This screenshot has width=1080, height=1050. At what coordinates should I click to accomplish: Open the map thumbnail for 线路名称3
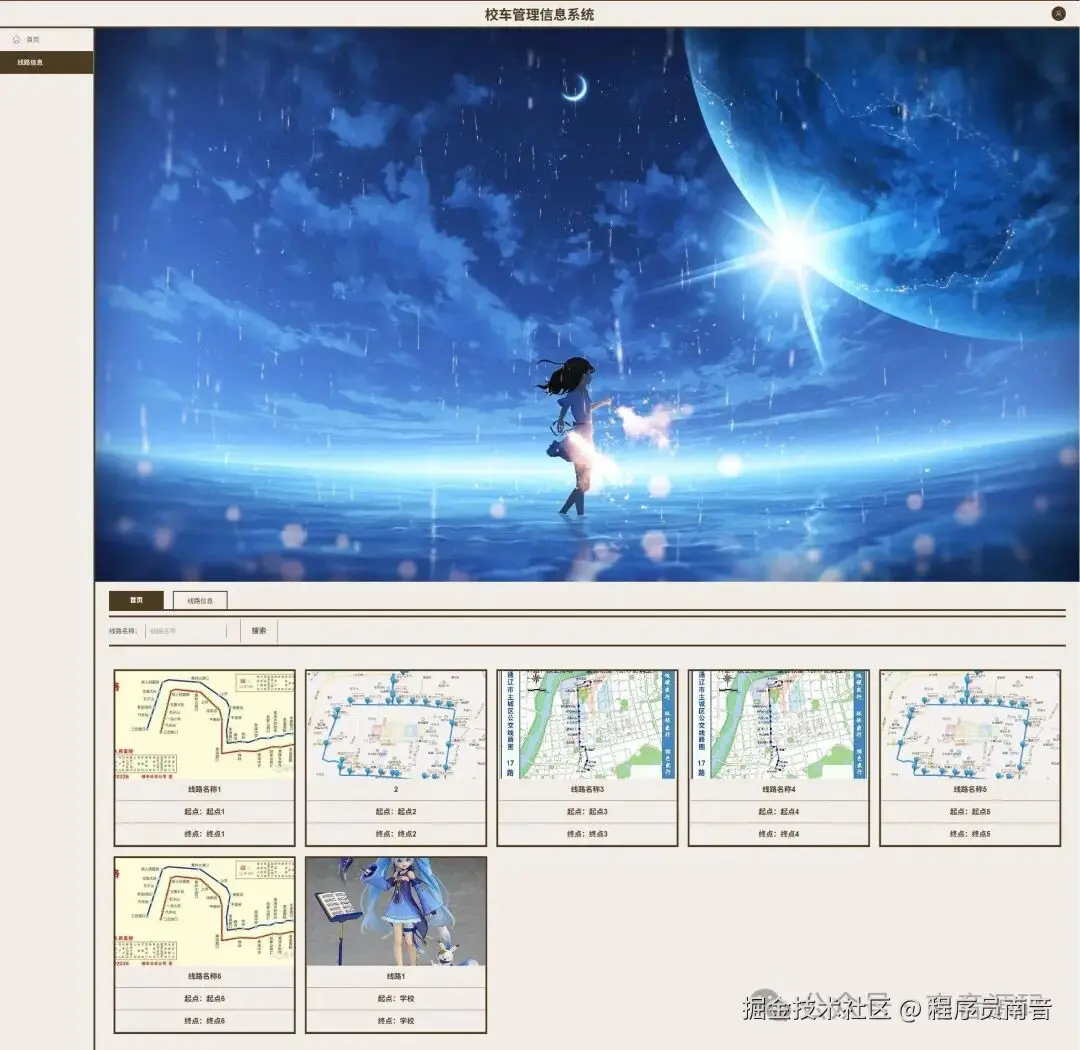pos(588,725)
